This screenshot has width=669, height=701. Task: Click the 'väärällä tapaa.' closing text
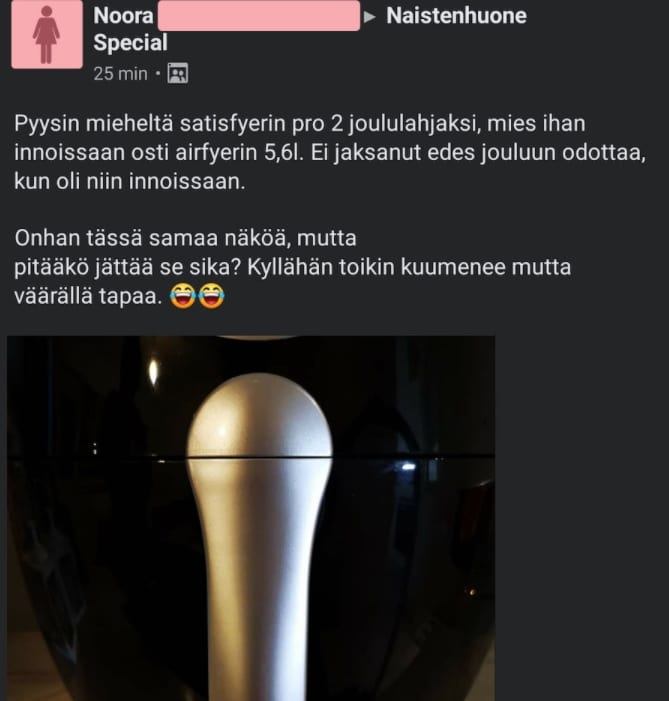point(88,296)
